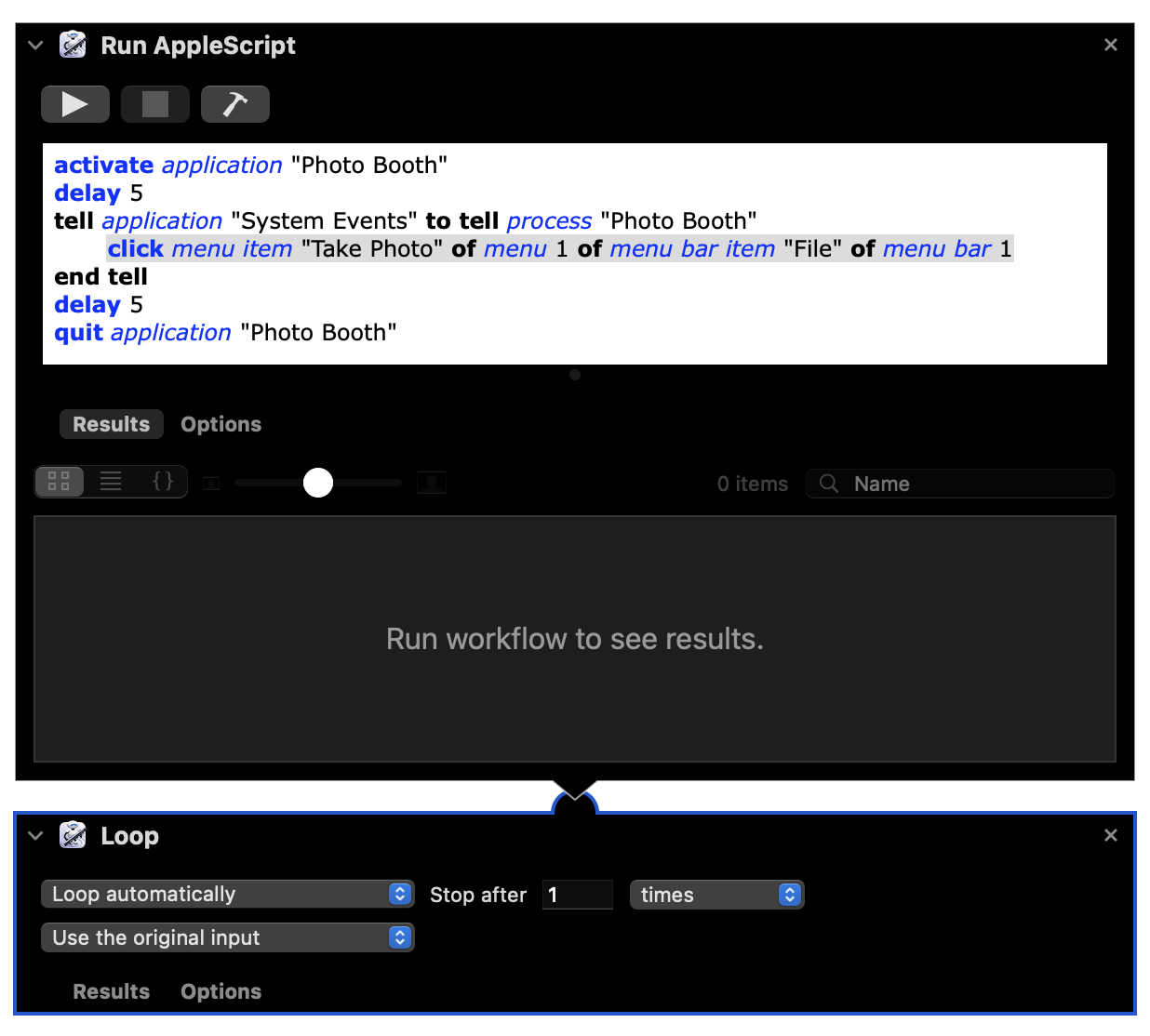1150x1036 pixels.
Task: Click the Loop action icon
Action: click(x=74, y=835)
